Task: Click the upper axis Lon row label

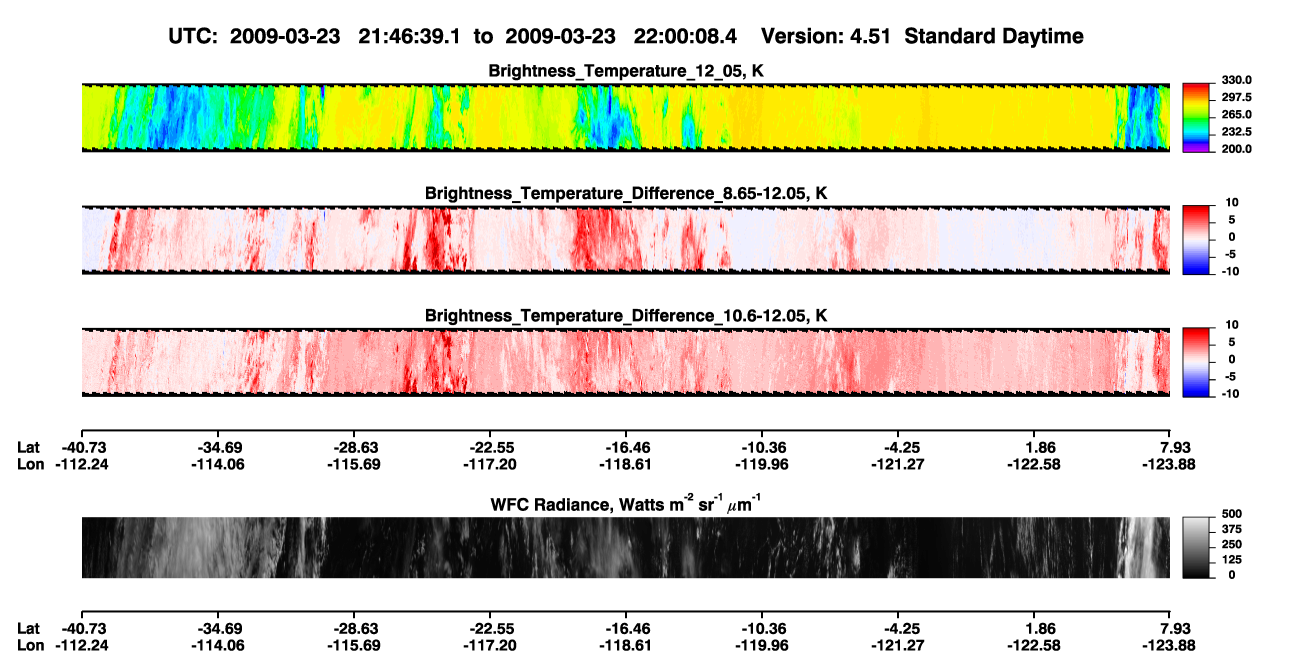Action: (30, 464)
